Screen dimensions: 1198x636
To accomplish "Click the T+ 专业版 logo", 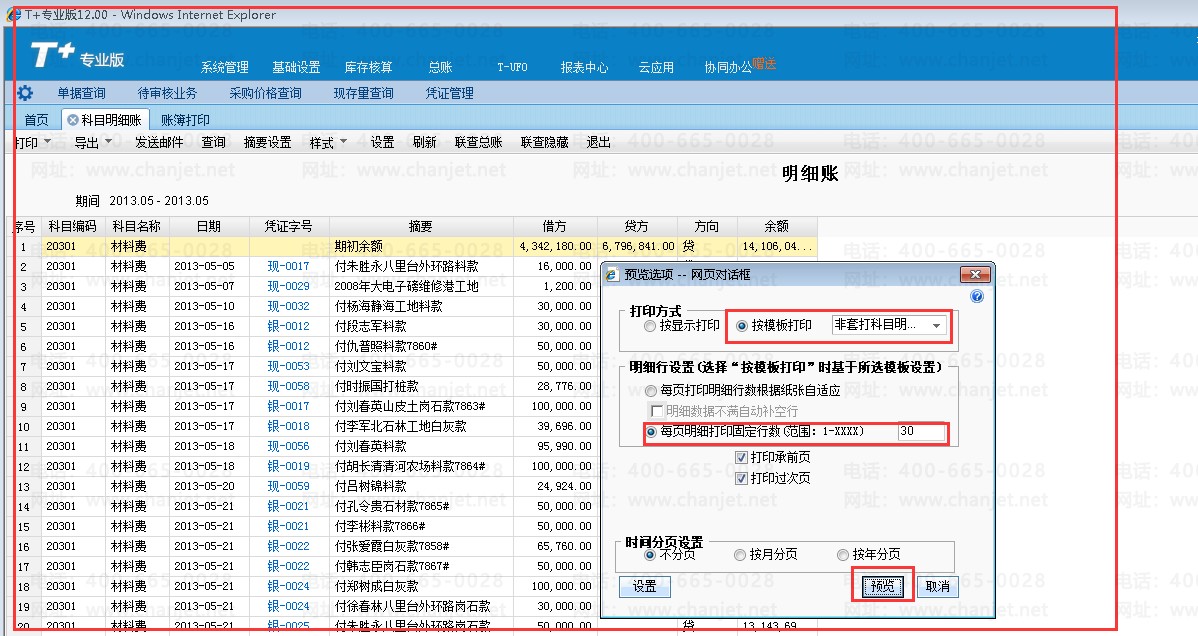I will [78, 57].
